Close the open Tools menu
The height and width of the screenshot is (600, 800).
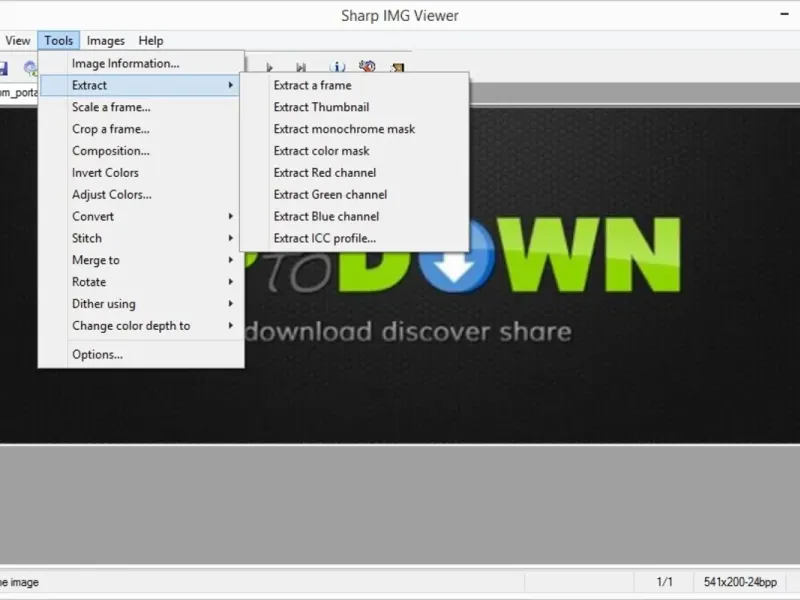click(58, 40)
